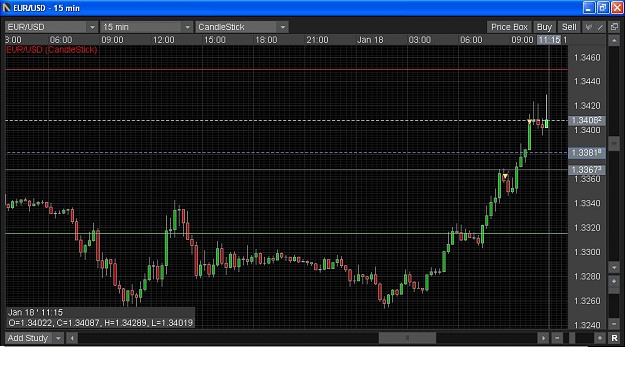Select the line drawing tool icon
This screenshot has height=366, width=625.
coord(600,27)
